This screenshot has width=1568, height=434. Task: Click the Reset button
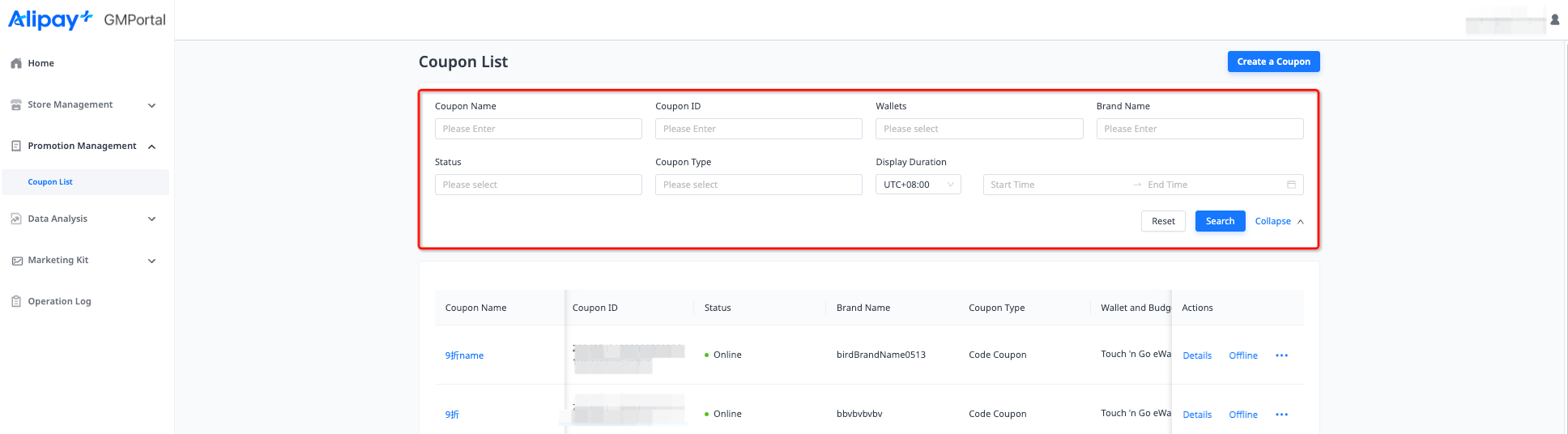click(x=1163, y=221)
